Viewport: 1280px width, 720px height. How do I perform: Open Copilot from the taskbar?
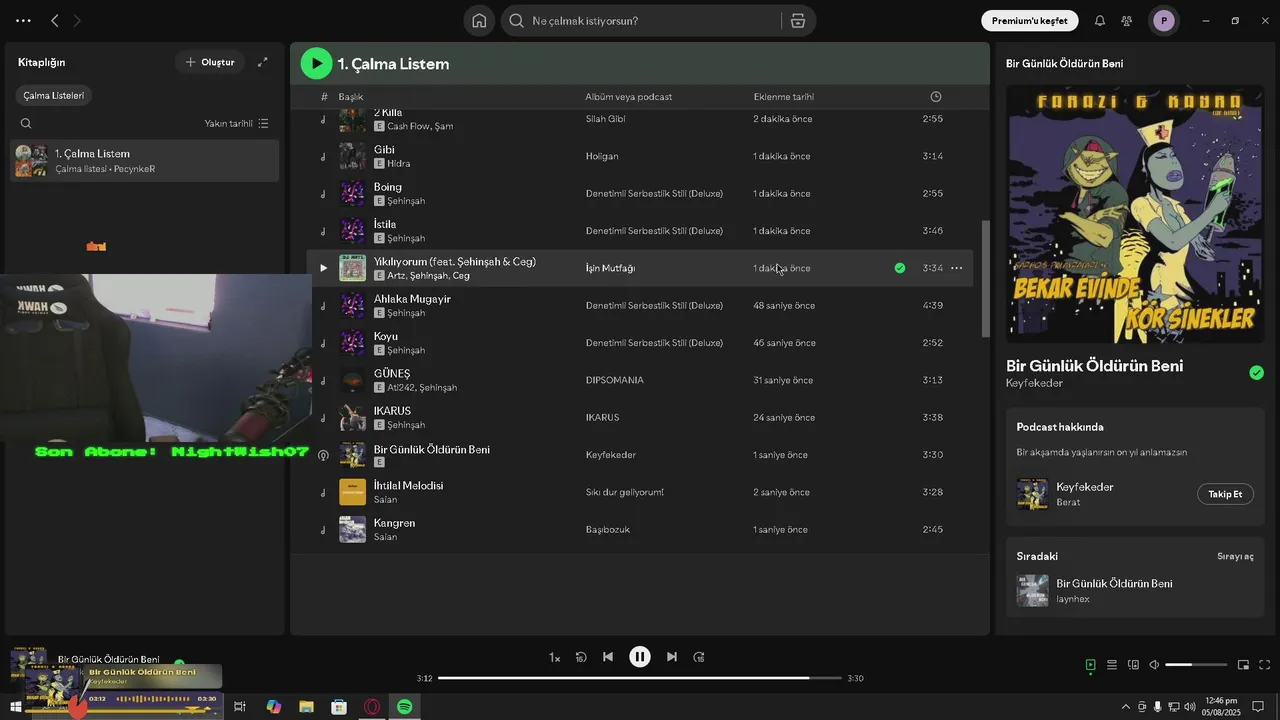[x=274, y=707]
